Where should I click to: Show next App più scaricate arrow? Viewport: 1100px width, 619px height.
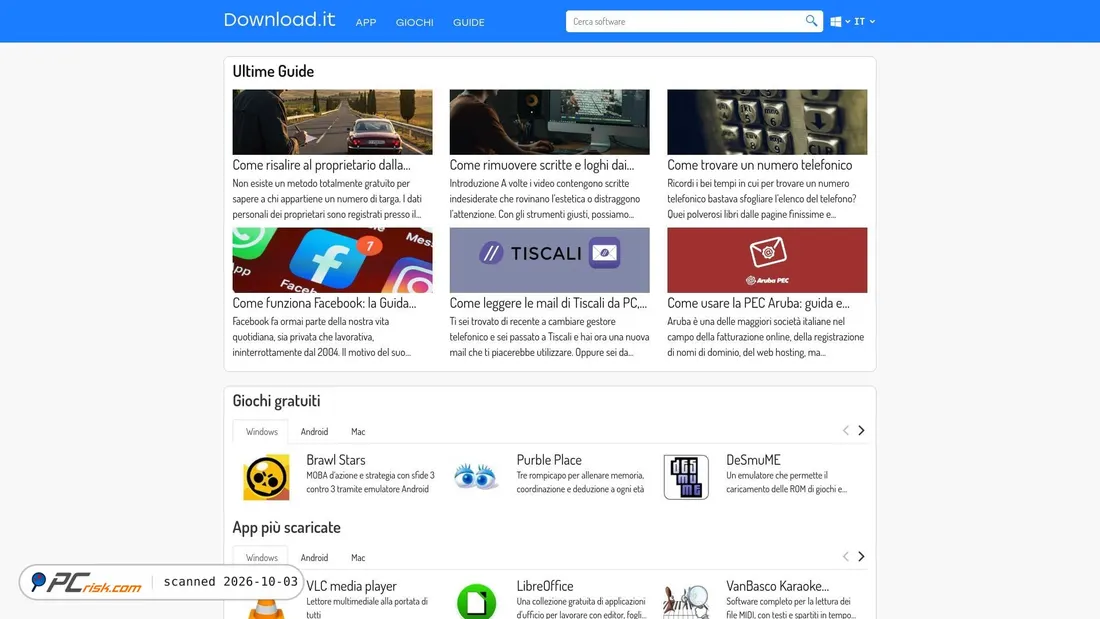pyautogui.click(x=861, y=557)
